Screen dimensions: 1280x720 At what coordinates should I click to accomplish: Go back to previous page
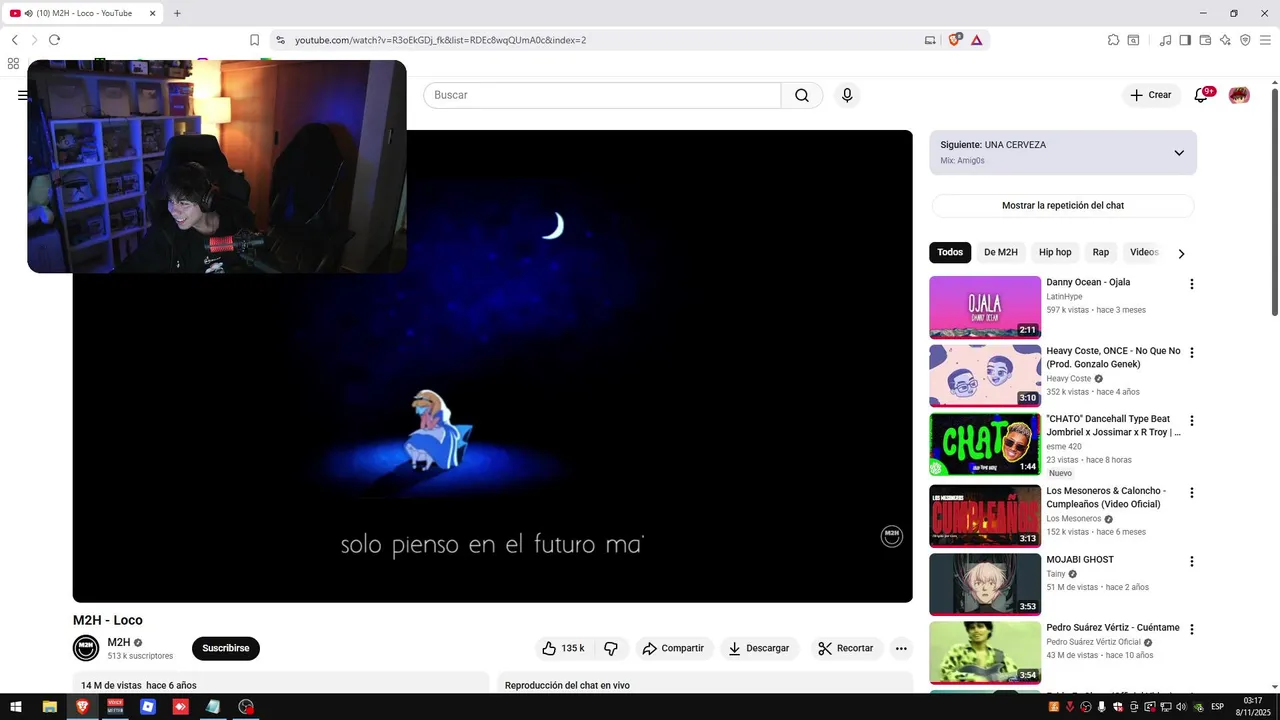(x=14, y=40)
